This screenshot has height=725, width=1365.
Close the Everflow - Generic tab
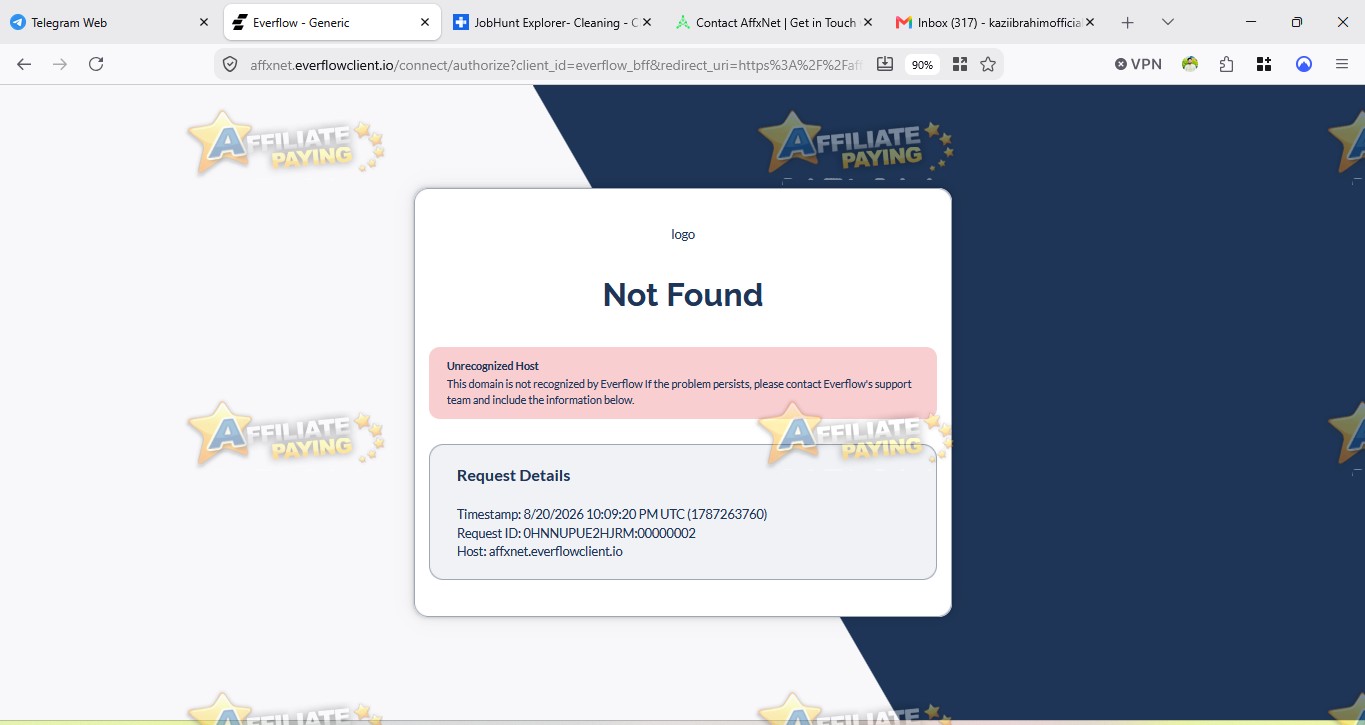tap(425, 22)
